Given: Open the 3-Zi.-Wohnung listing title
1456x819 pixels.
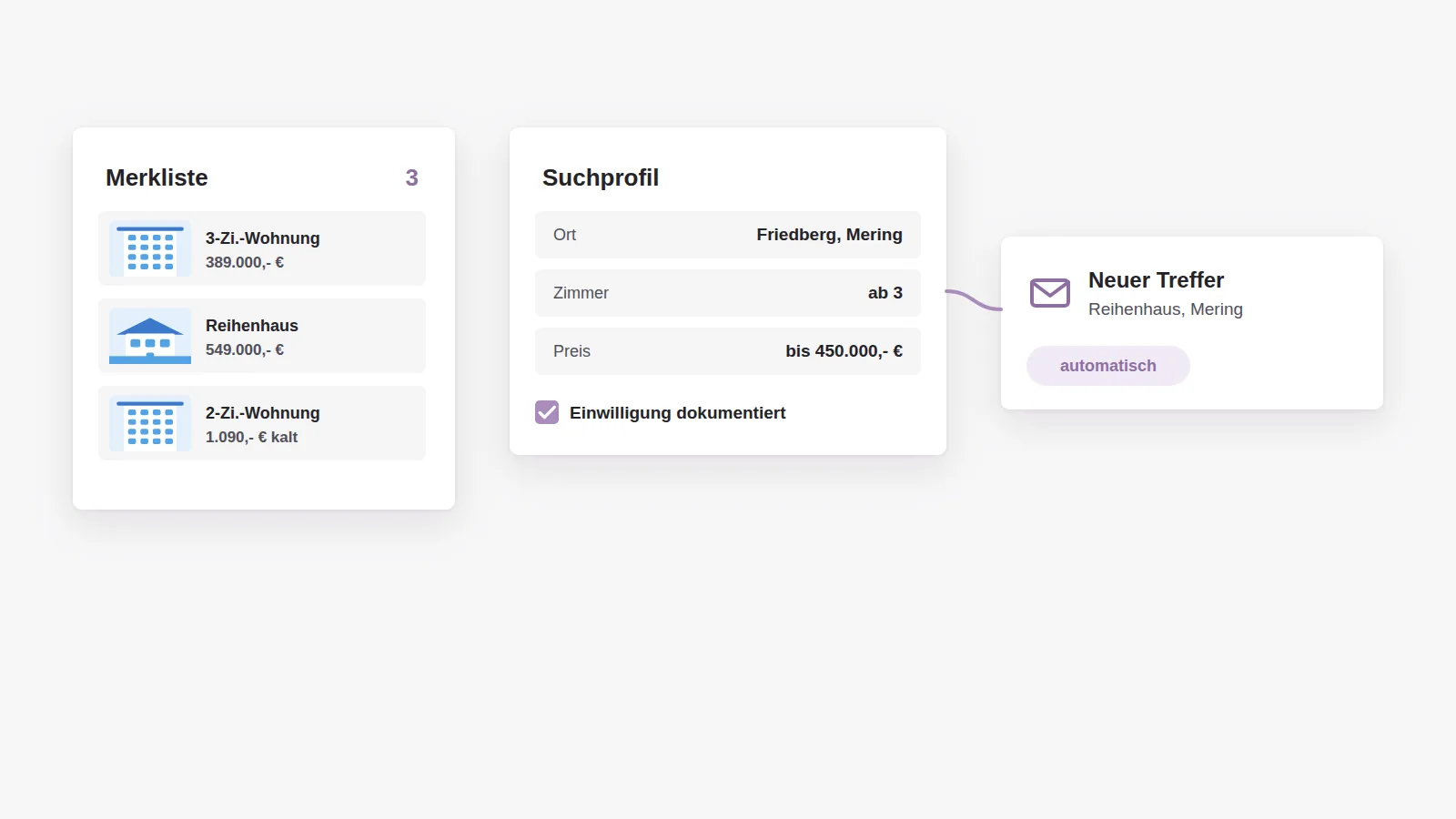Looking at the screenshot, I should (263, 238).
